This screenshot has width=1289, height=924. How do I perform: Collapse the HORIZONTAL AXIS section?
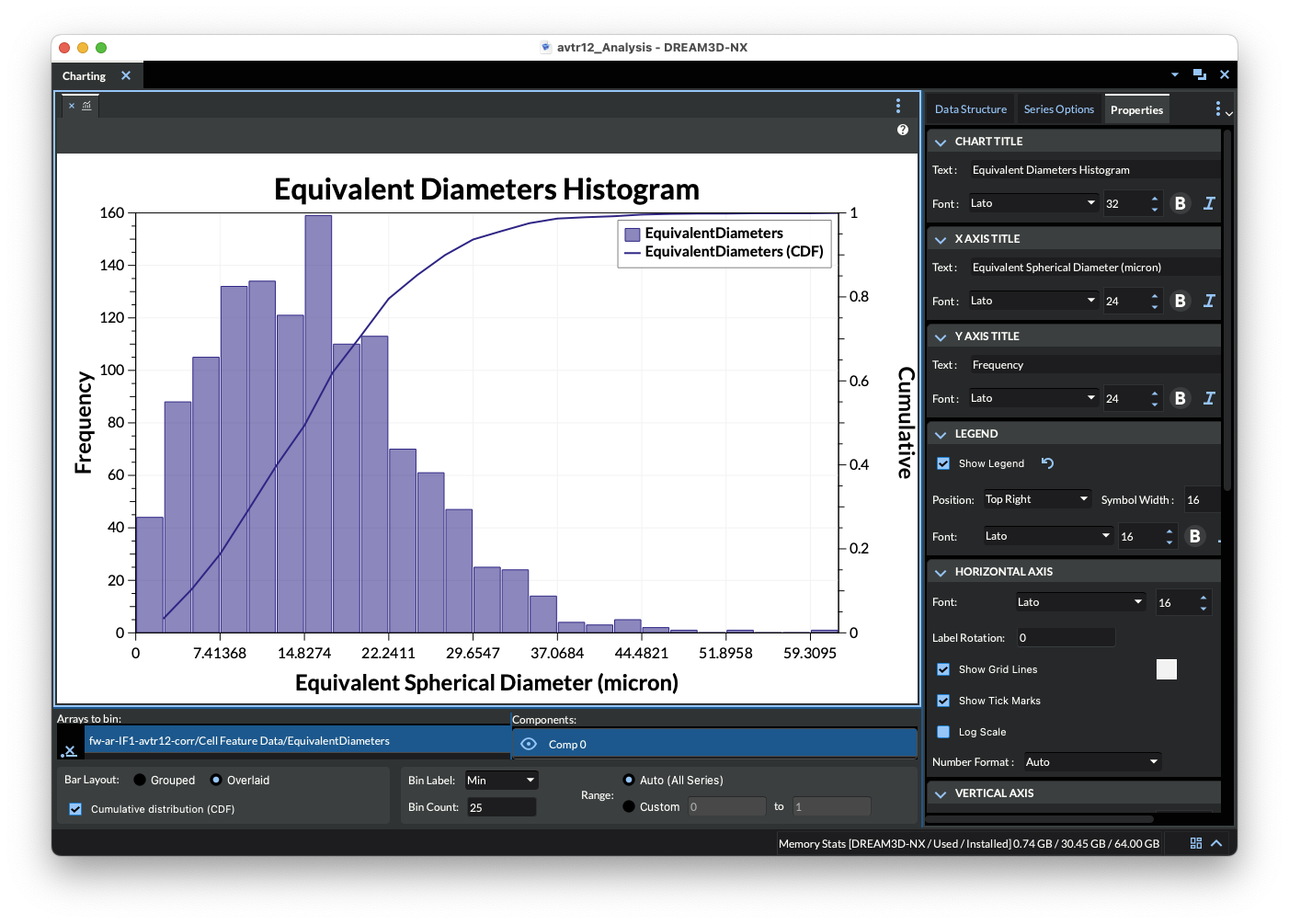941,572
